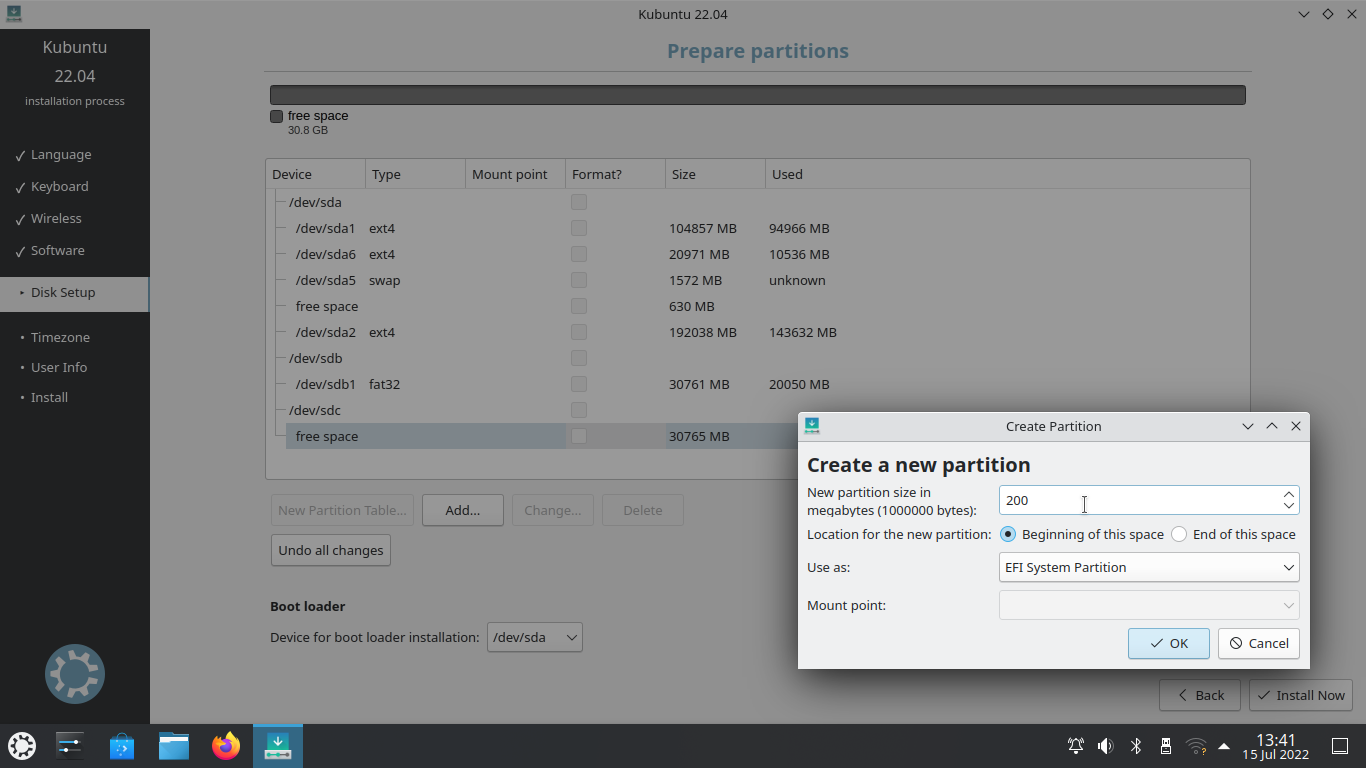Launch Firefox from the taskbar
Image resolution: width=1366 pixels, height=768 pixels.
pos(226,746)
